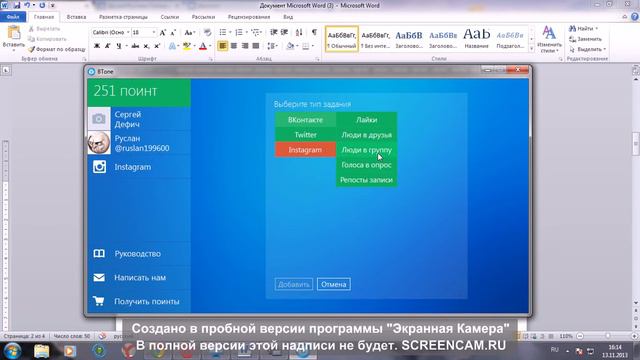The image size is (640, 360).
Task: Select the Сергей Дефич account in BTone
Action: [139, 119]
